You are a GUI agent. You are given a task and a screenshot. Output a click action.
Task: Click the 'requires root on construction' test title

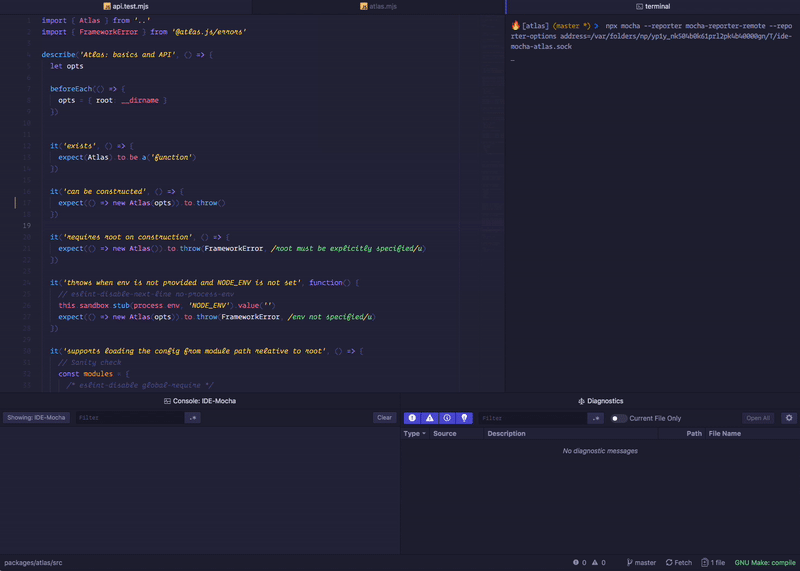click(x=128, y=237)
